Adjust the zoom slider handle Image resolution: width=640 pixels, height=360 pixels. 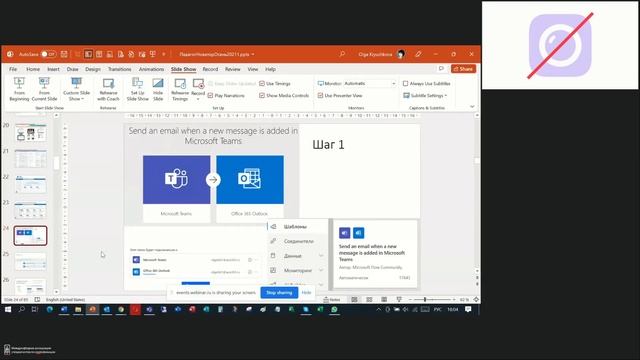coord(425,300)
